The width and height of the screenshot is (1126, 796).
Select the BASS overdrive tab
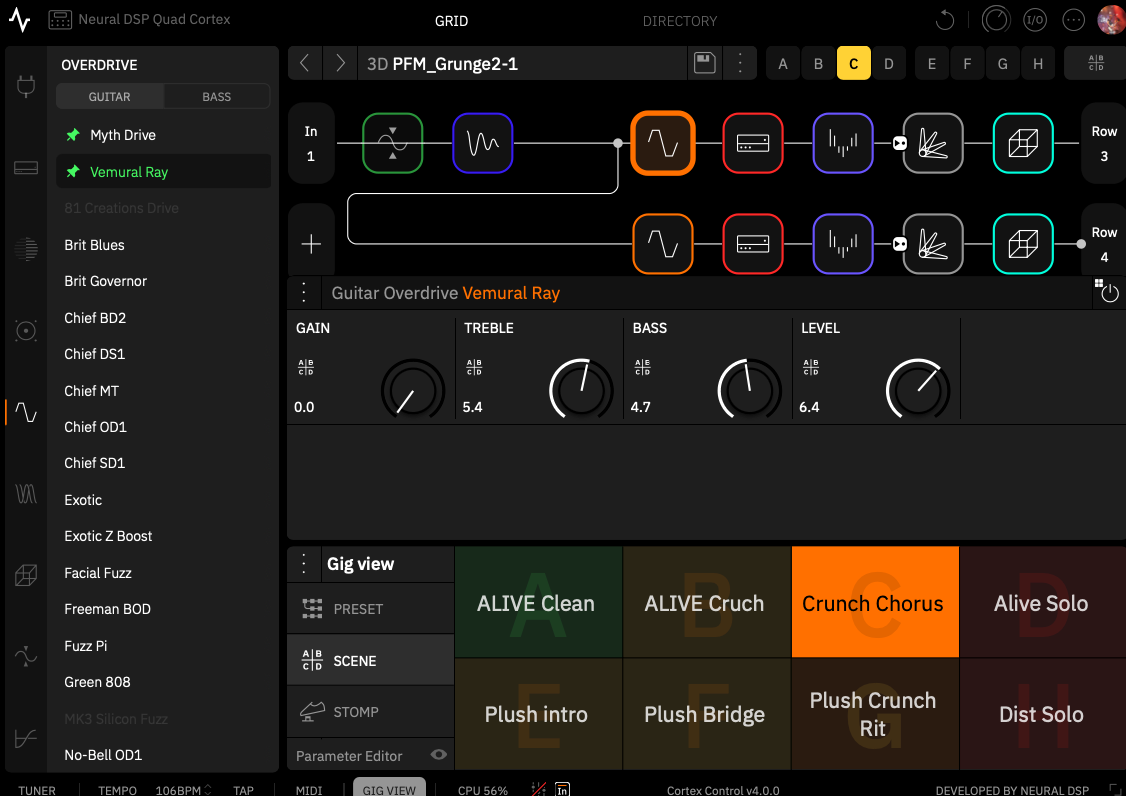pyautogui.click(x=217, y=96)
